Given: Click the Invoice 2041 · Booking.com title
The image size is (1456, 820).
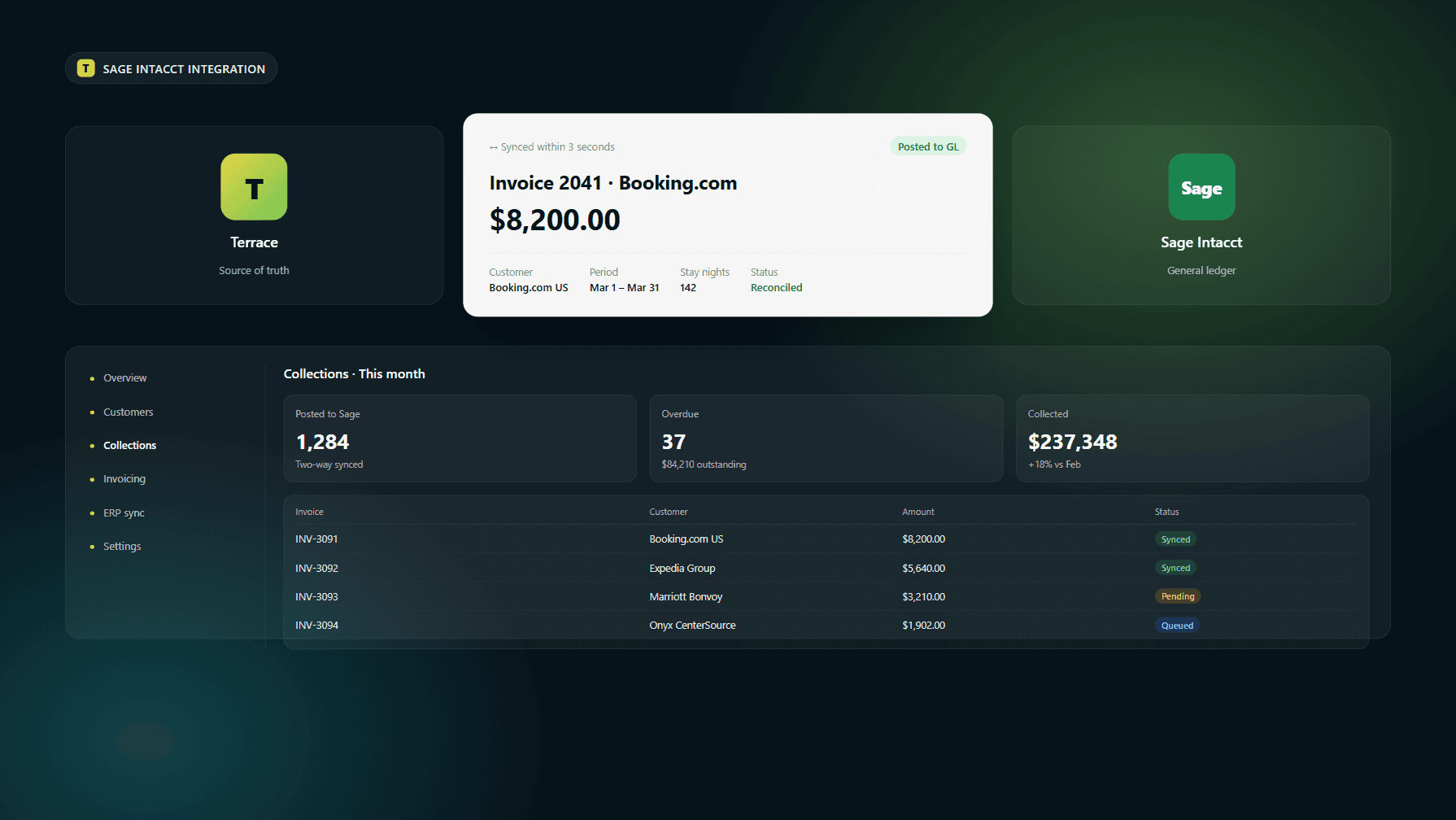Looking at the screenshot, I should [612, 183].
